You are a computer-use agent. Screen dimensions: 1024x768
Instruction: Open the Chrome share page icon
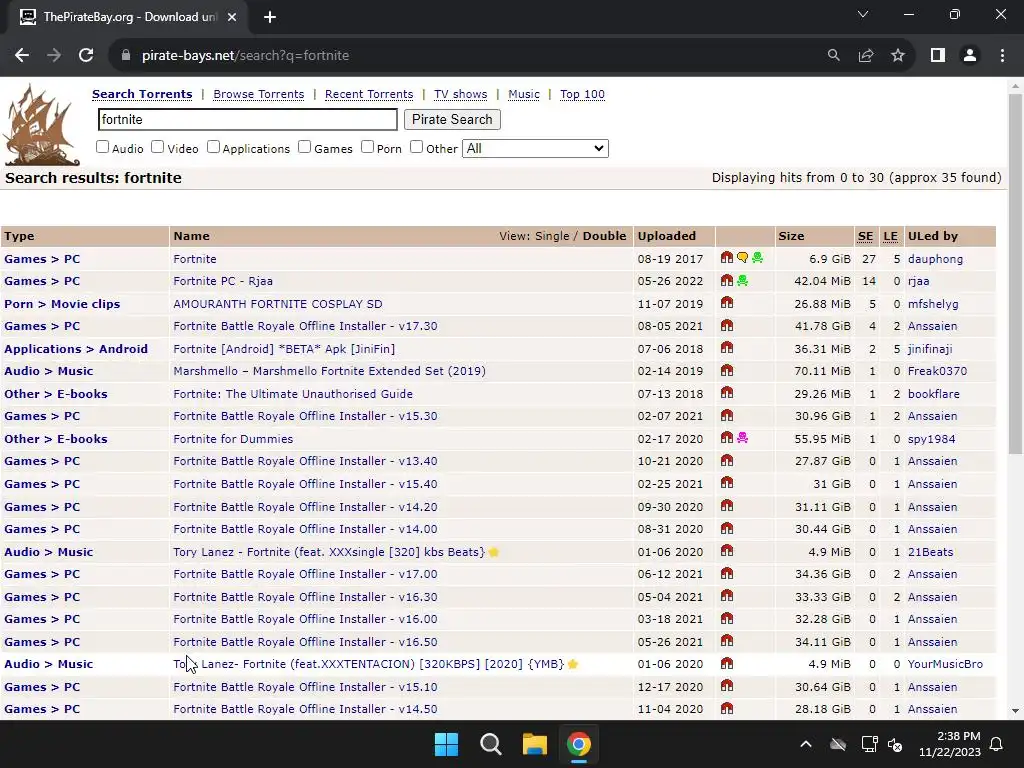pyautogui.click(x=866, y=56)
